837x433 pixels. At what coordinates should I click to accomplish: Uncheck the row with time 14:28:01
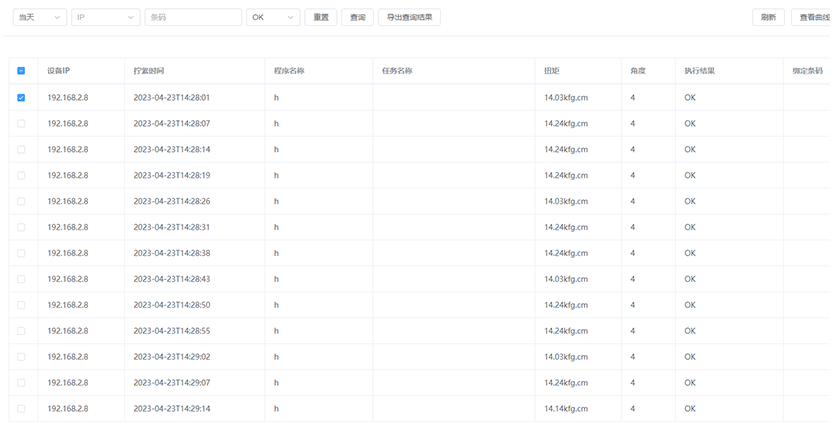tap(21, 98)
